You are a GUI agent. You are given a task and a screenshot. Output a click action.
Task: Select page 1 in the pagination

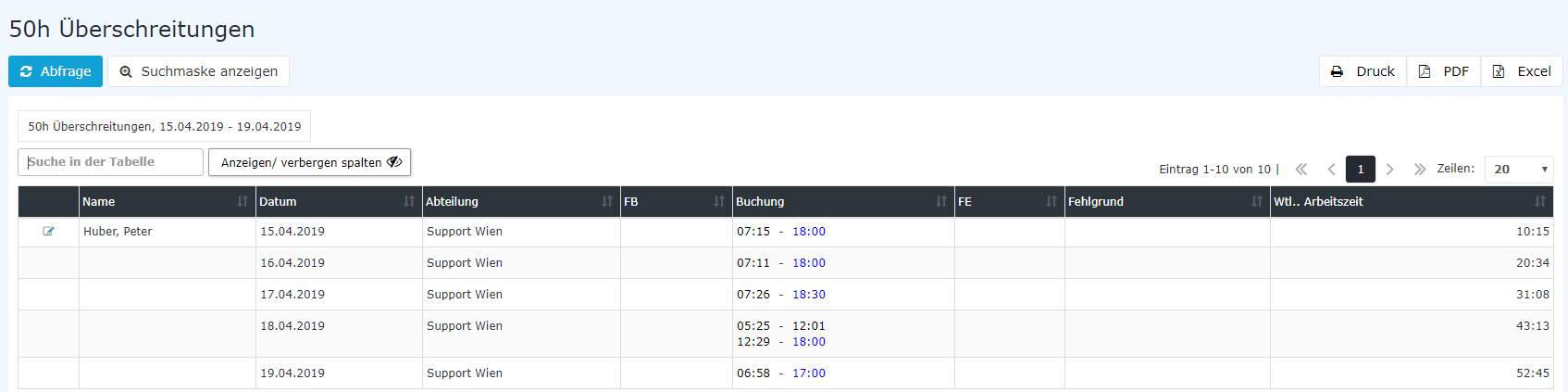coord(1360,169)
